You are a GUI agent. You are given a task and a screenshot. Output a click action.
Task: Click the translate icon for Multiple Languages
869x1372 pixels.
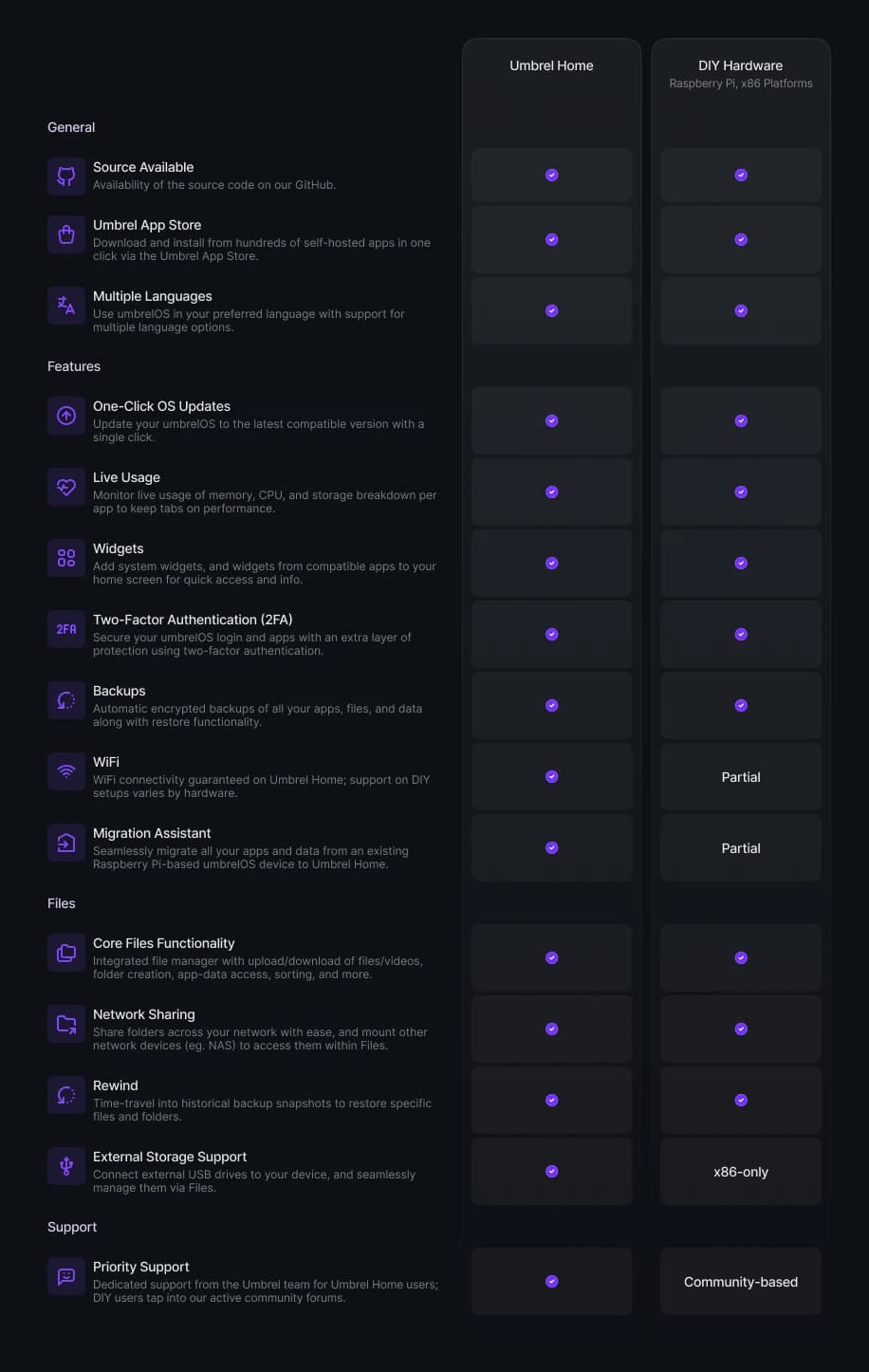tap(66, 306)
